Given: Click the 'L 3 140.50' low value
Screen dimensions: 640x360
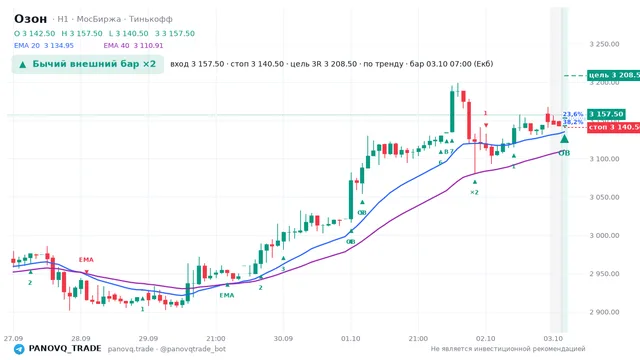Looking at the screenshot, I should [x=129, y=33].
